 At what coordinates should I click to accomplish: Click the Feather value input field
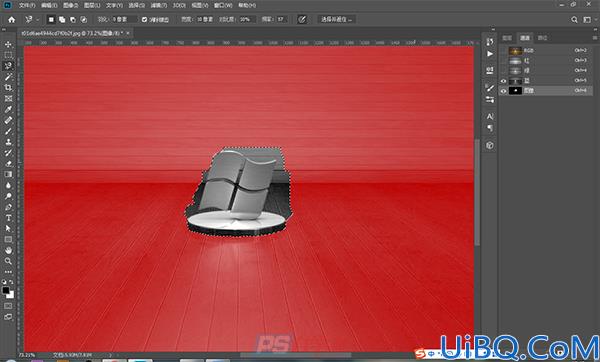[x=124, y=20]
